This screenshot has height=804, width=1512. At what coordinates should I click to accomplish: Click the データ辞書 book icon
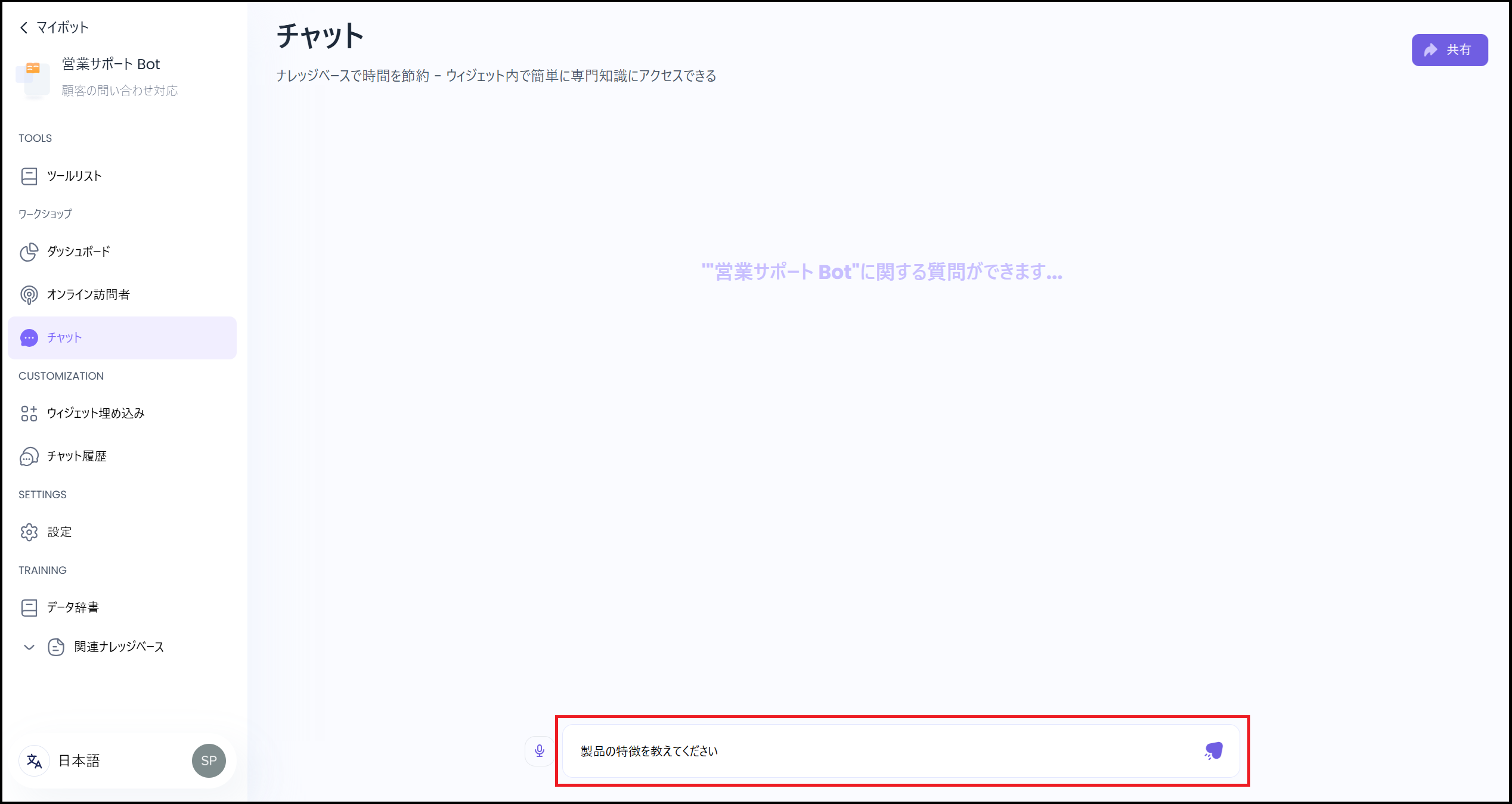[x=29, y=608]
